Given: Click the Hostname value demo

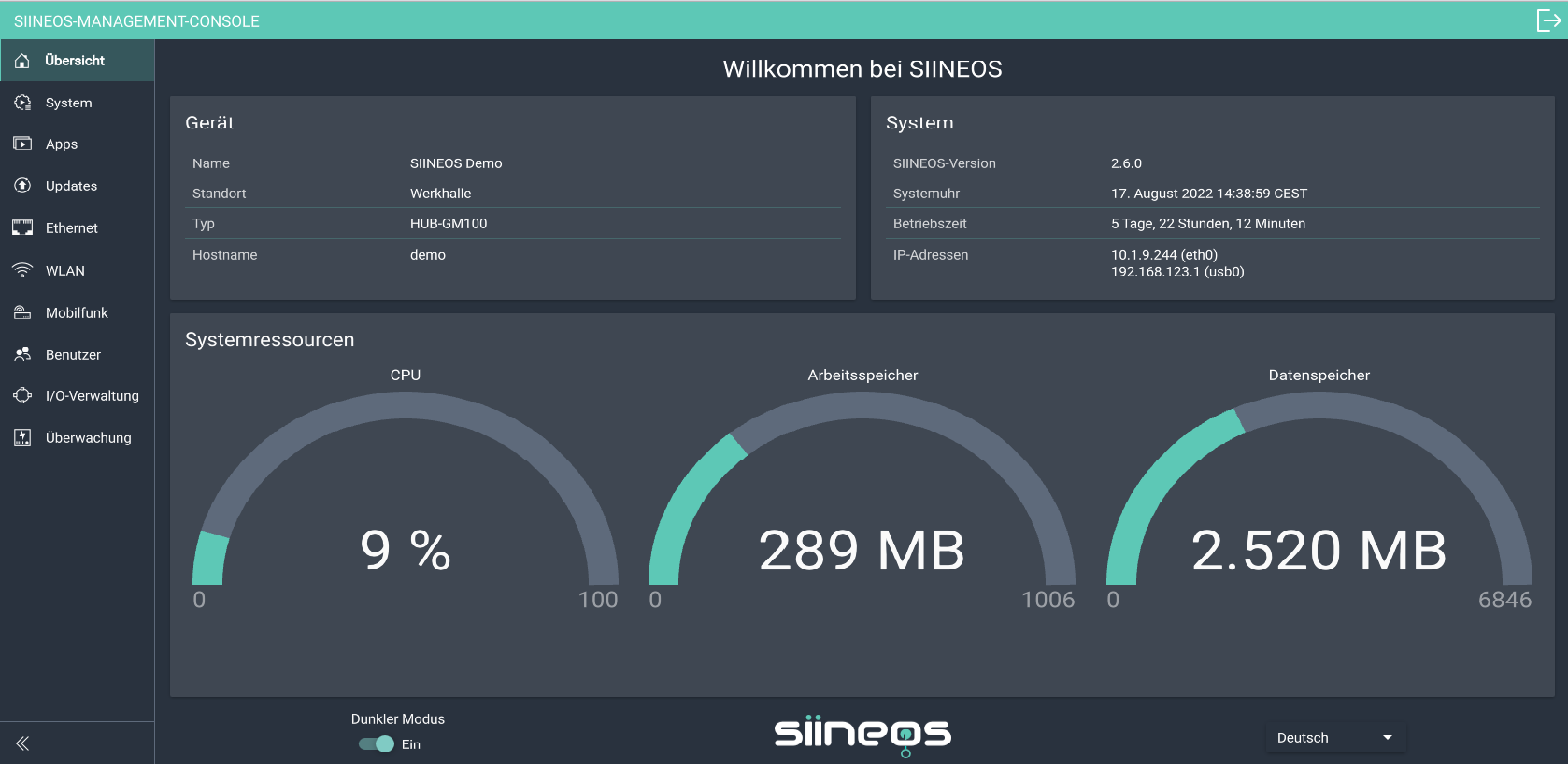Looking at the screenshot, I should [428, 255].
